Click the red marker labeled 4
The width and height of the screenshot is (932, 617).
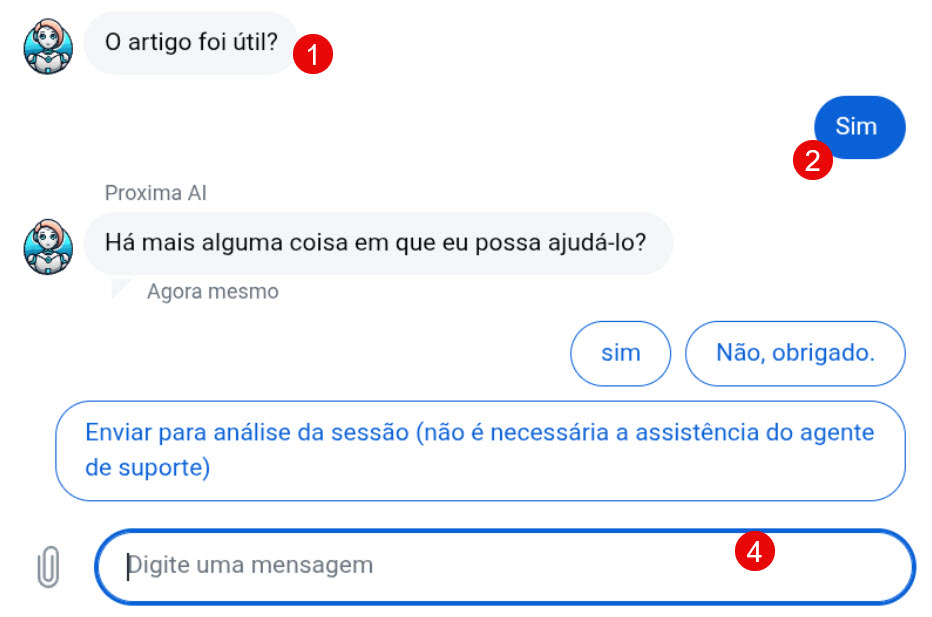[757, 549]
